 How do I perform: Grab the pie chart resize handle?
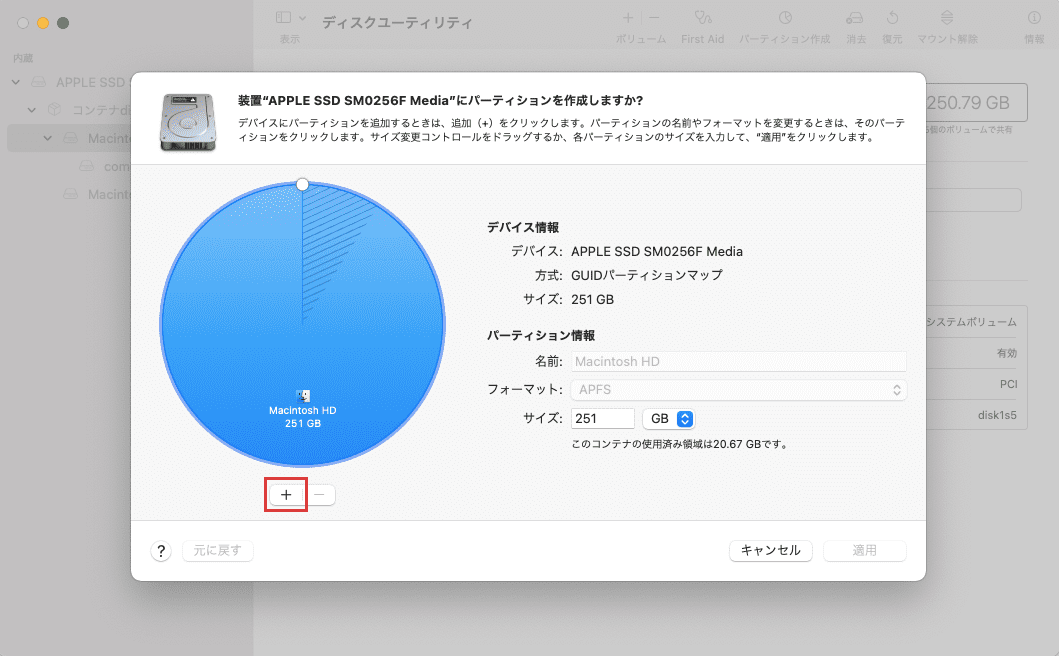click(303, 184)
